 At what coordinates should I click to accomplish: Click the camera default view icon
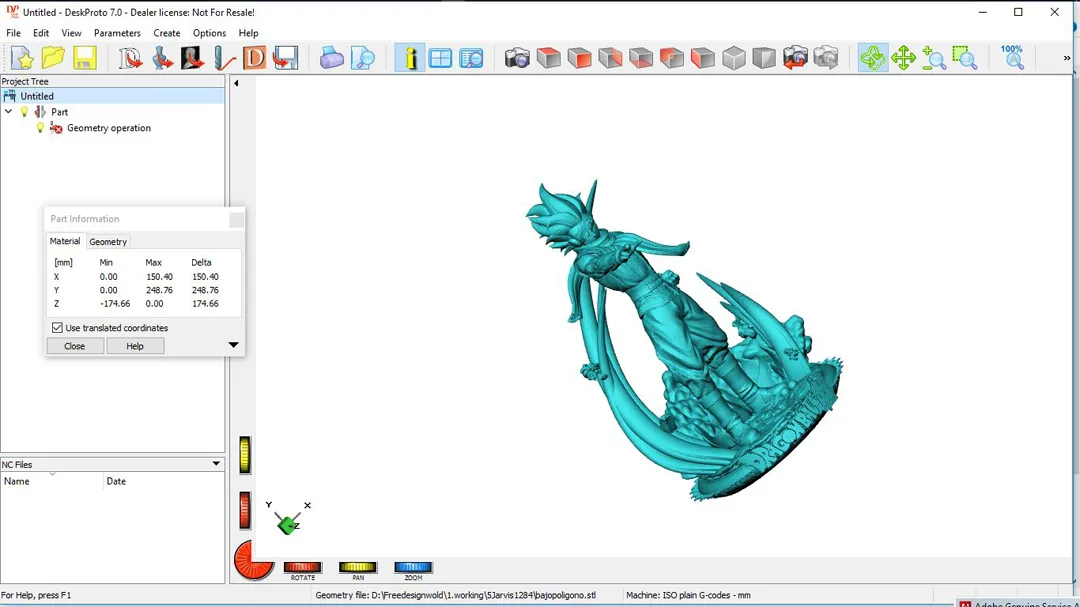[517, 58]
